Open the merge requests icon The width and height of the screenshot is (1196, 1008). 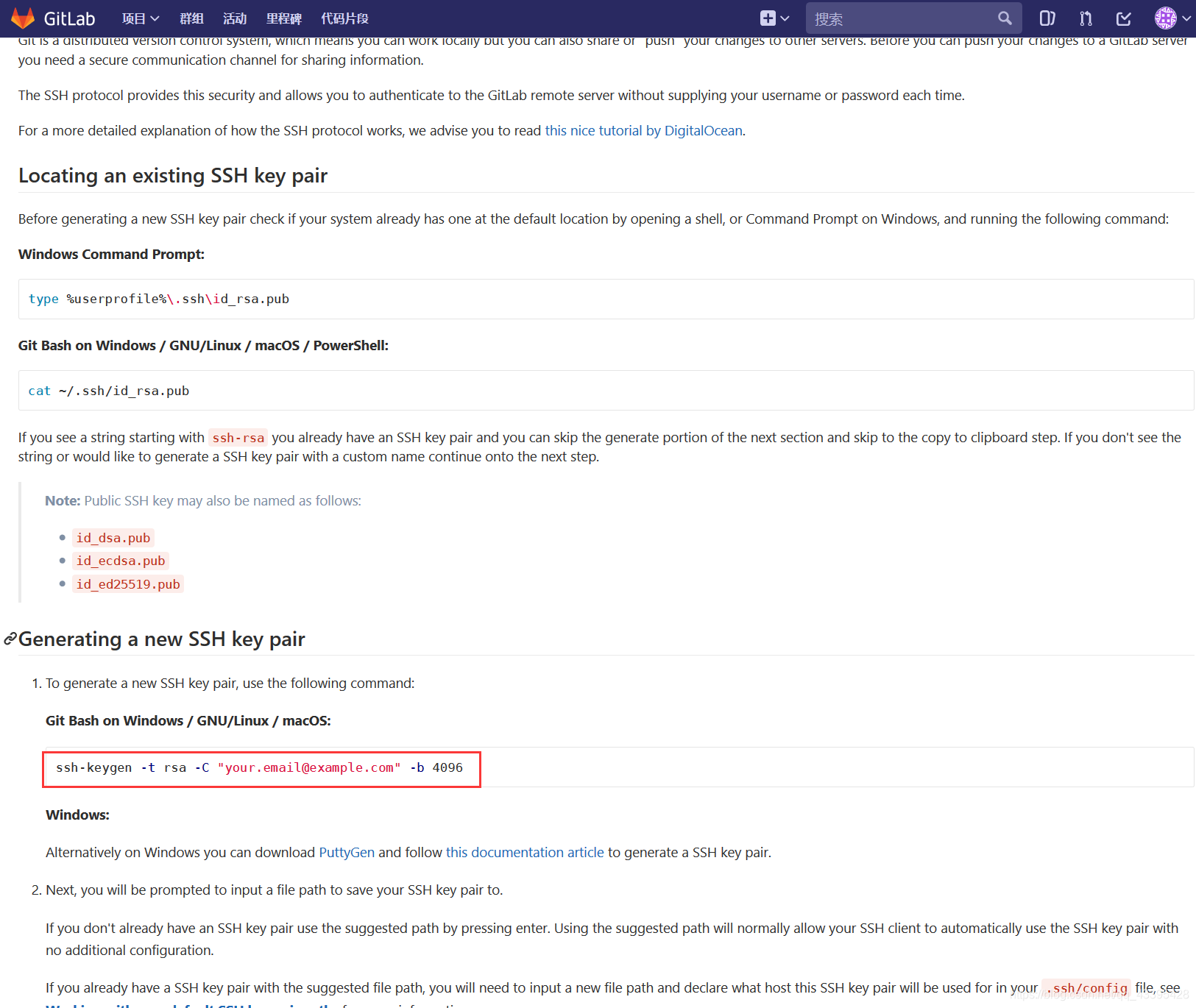1086,18
